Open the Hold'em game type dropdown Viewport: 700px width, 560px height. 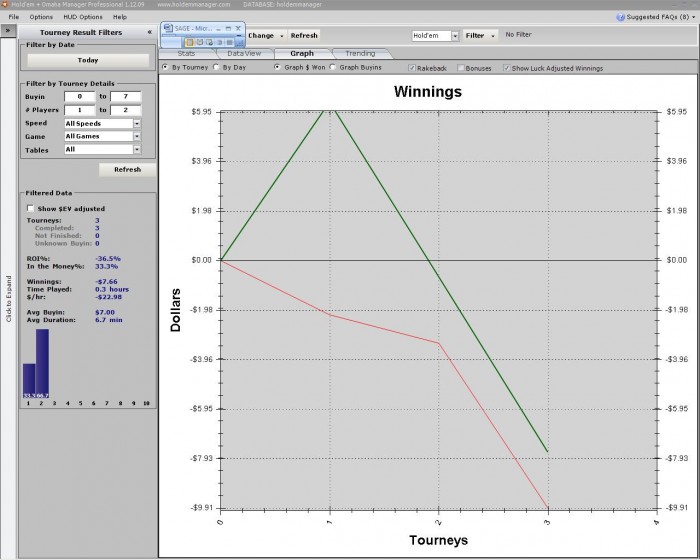(x=455, y=36)
